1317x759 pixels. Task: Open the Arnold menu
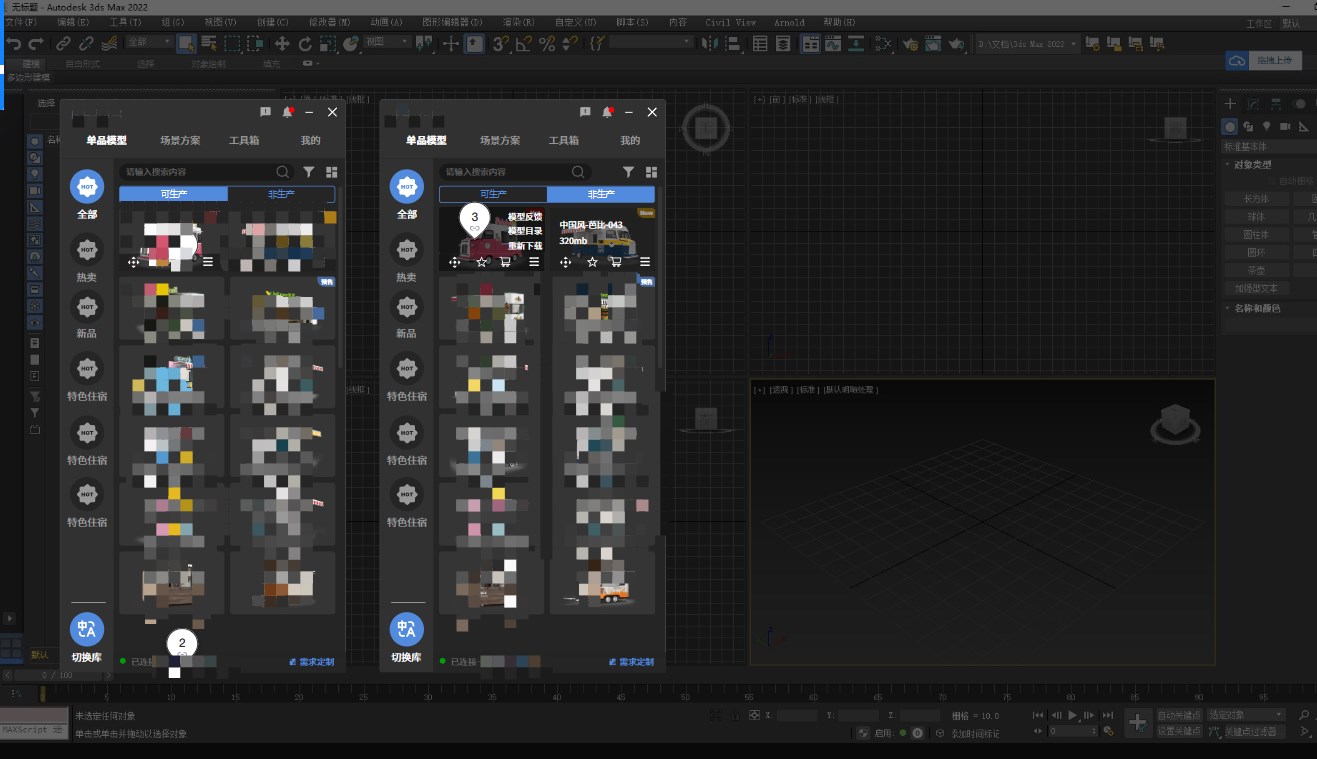(789, 22)
